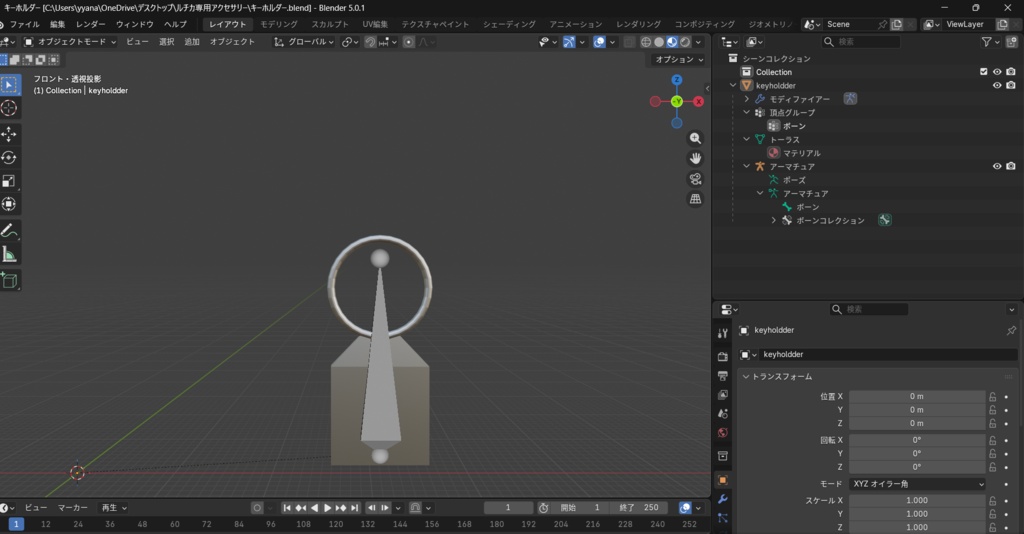The width and height of the screenshot is (1024, 534).
Task: Select the Add Cube tool
Action: pyautogui.click(x=9, y=281)
